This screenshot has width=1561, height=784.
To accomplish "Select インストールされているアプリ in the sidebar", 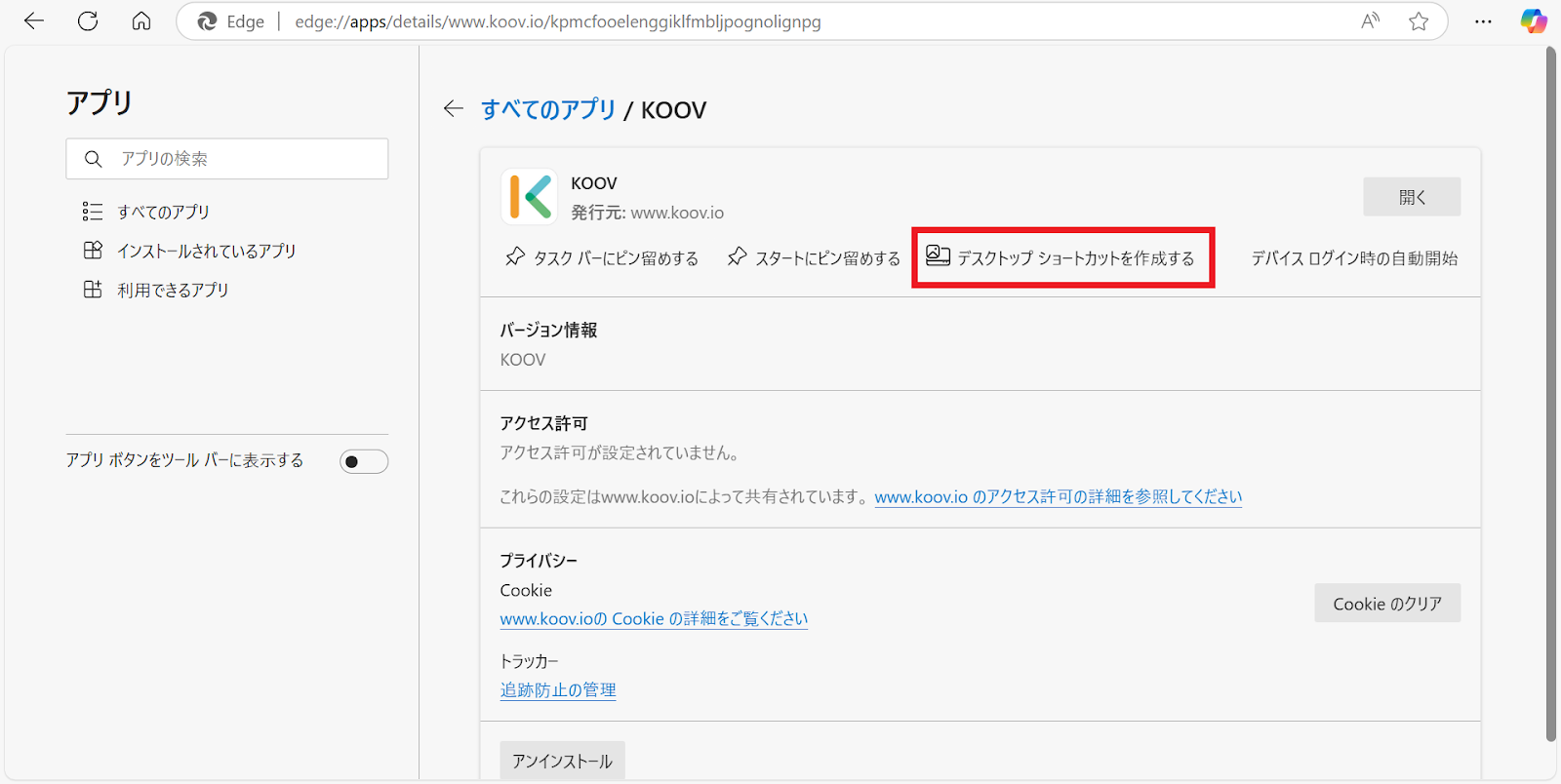I will click(x=207, y=251).
